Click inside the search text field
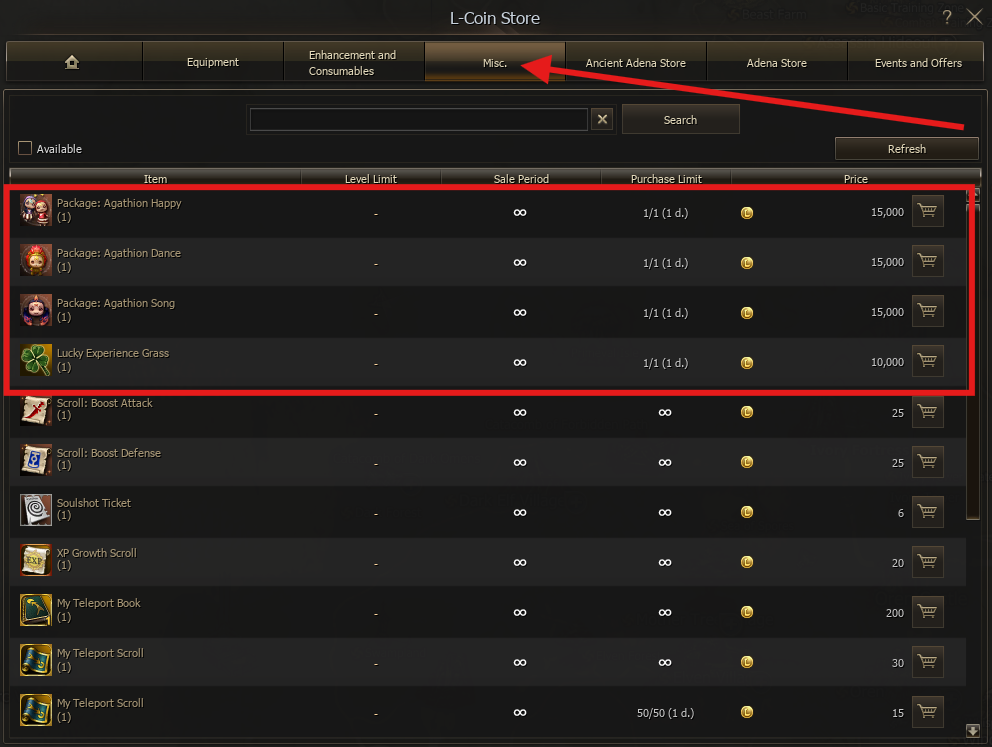Image resolution: width=992 pixels, height=747 pixels. click(418, 120)
